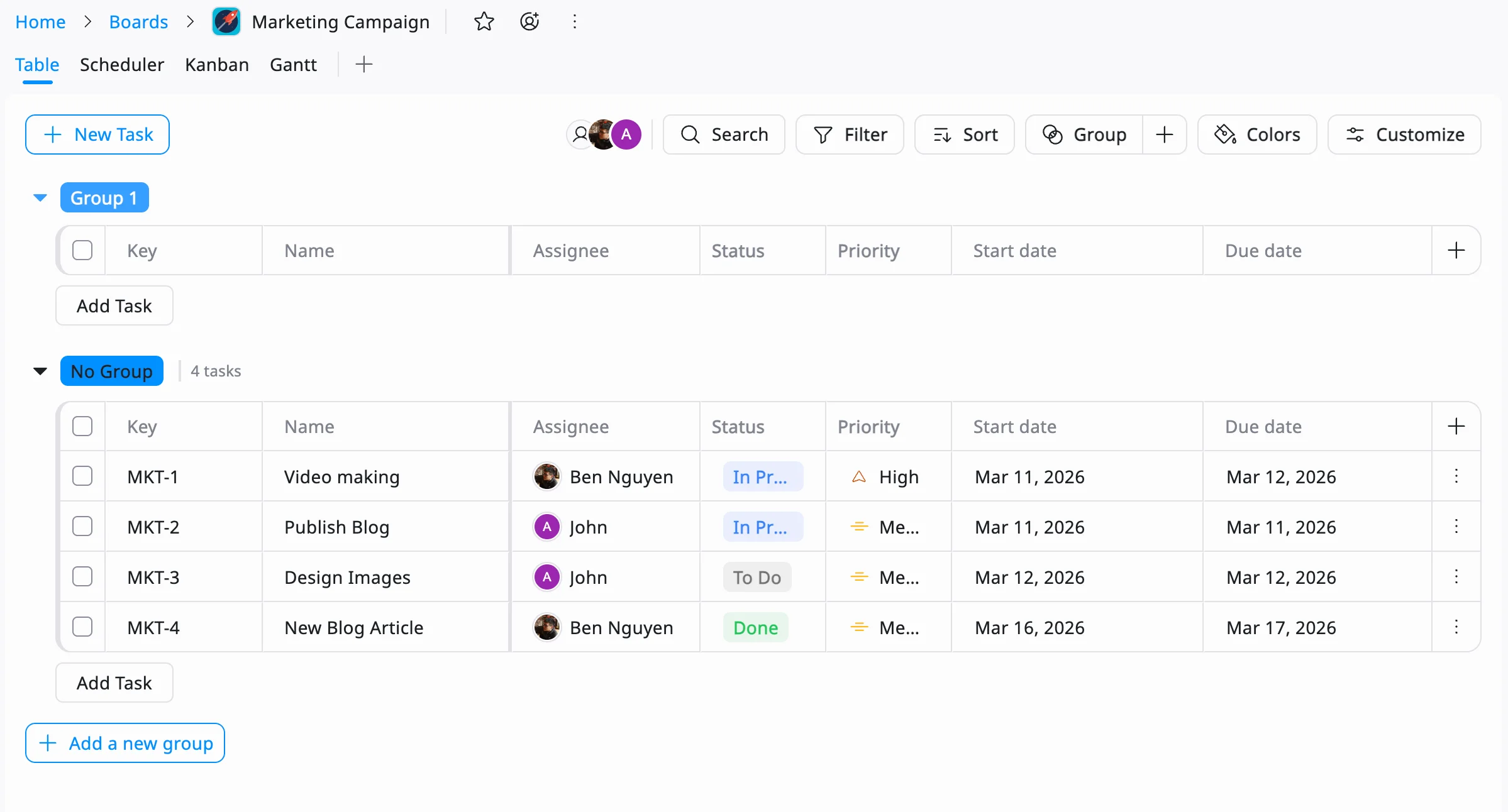Image resolution: width=1508 pixels, height=812 pixels.
Task: Click Add a new group button
Action: (125, 743)
